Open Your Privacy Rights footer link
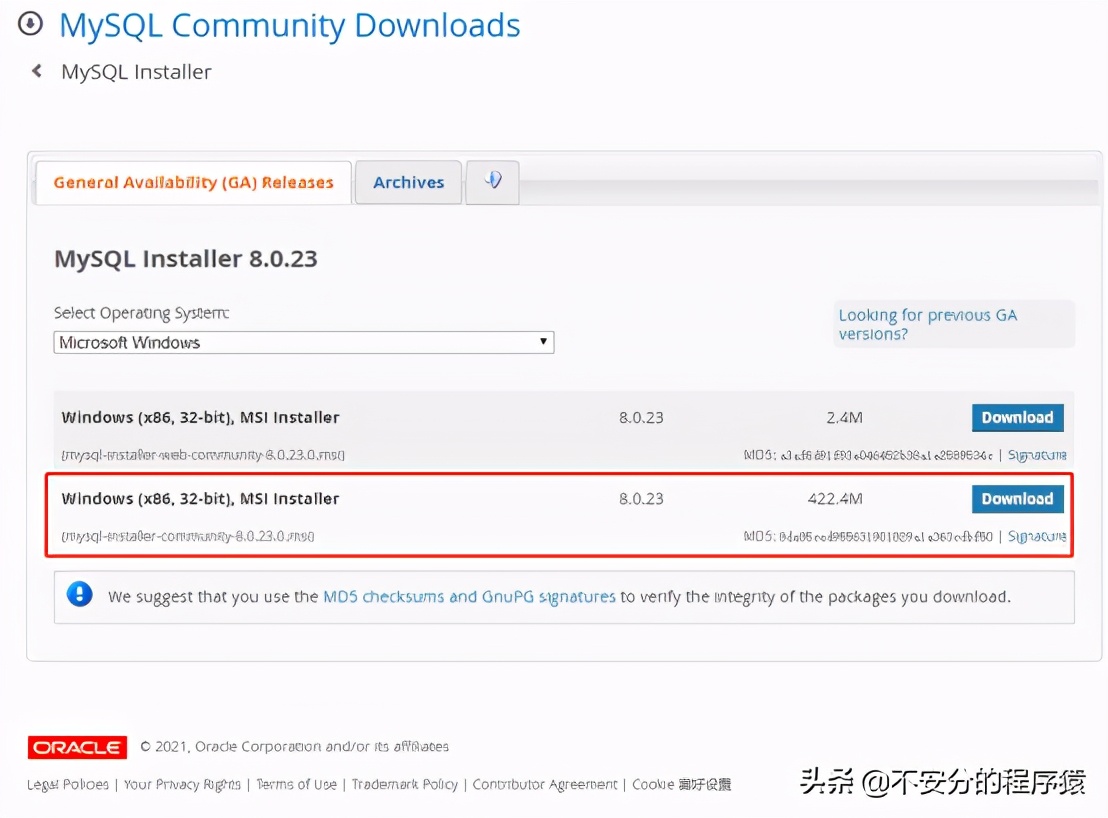Viewport: 1108px width, 818px height. 182,784
